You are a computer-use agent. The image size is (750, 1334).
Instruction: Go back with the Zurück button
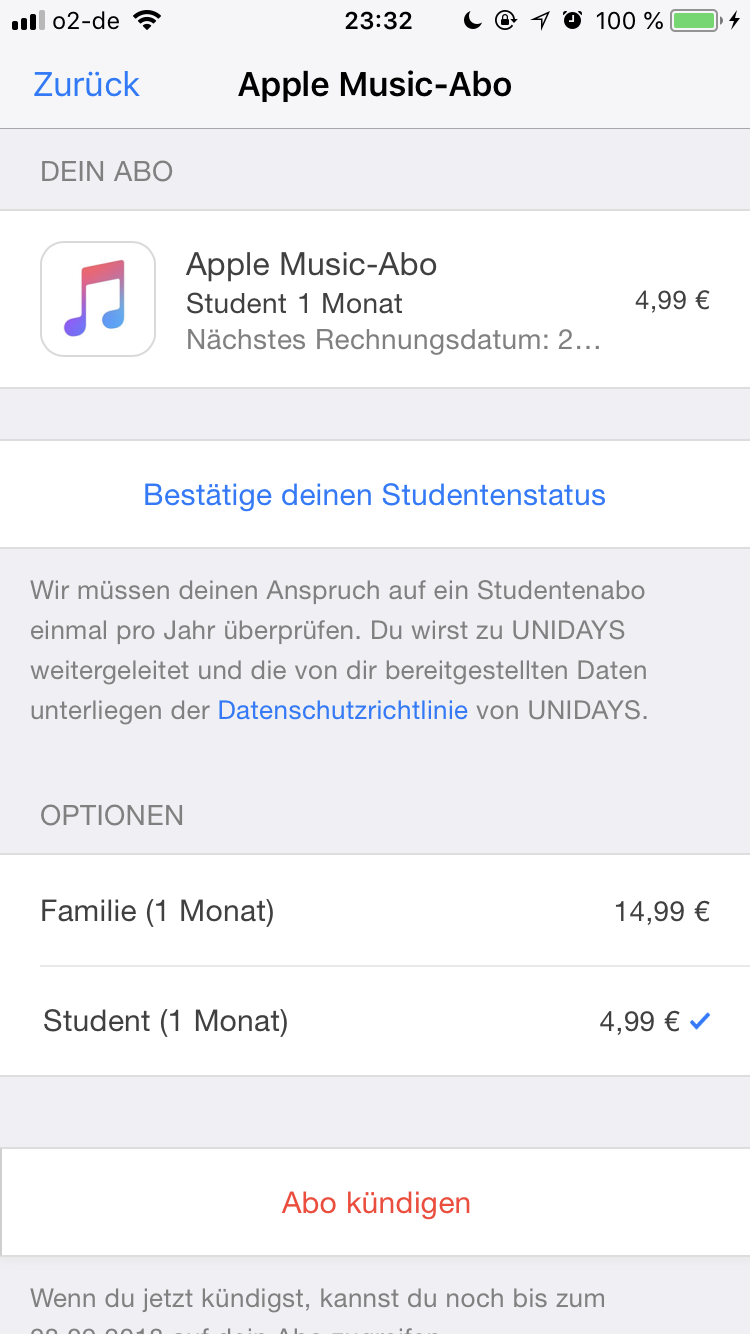click(86, 85)
